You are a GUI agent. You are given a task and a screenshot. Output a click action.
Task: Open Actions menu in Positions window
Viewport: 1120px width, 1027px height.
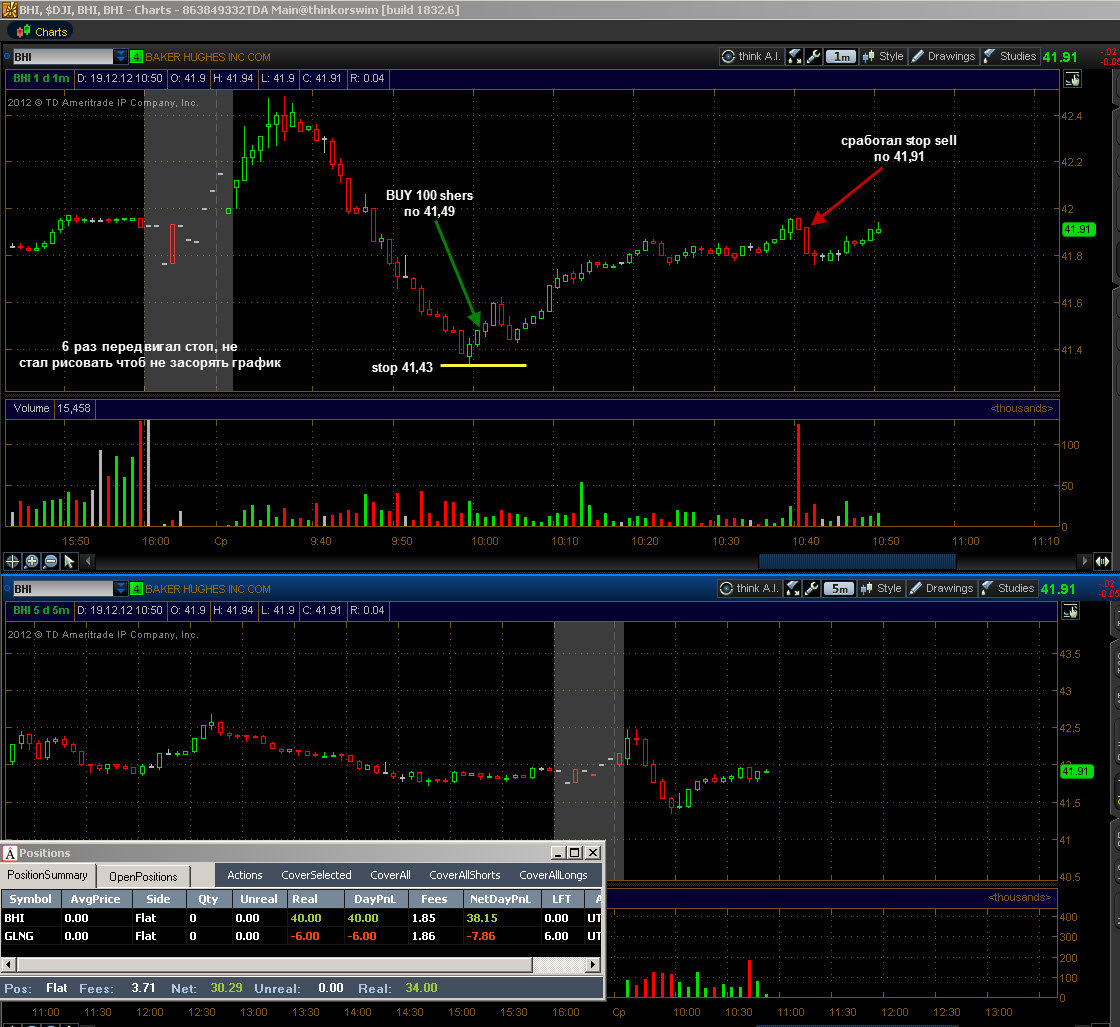click(x=245, y=875)
